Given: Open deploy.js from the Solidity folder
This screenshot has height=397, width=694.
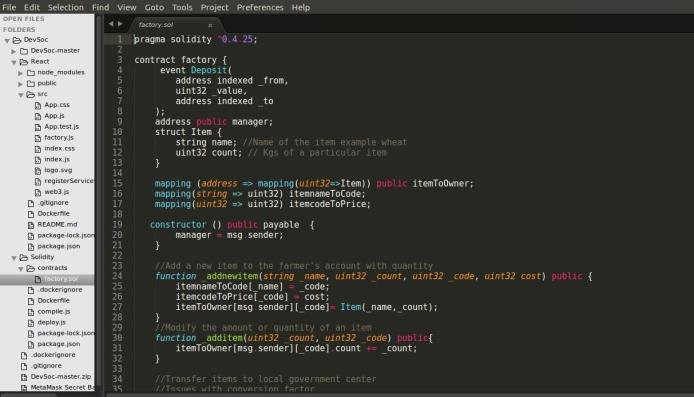Looking at the screenshot, I should point(51,322).
